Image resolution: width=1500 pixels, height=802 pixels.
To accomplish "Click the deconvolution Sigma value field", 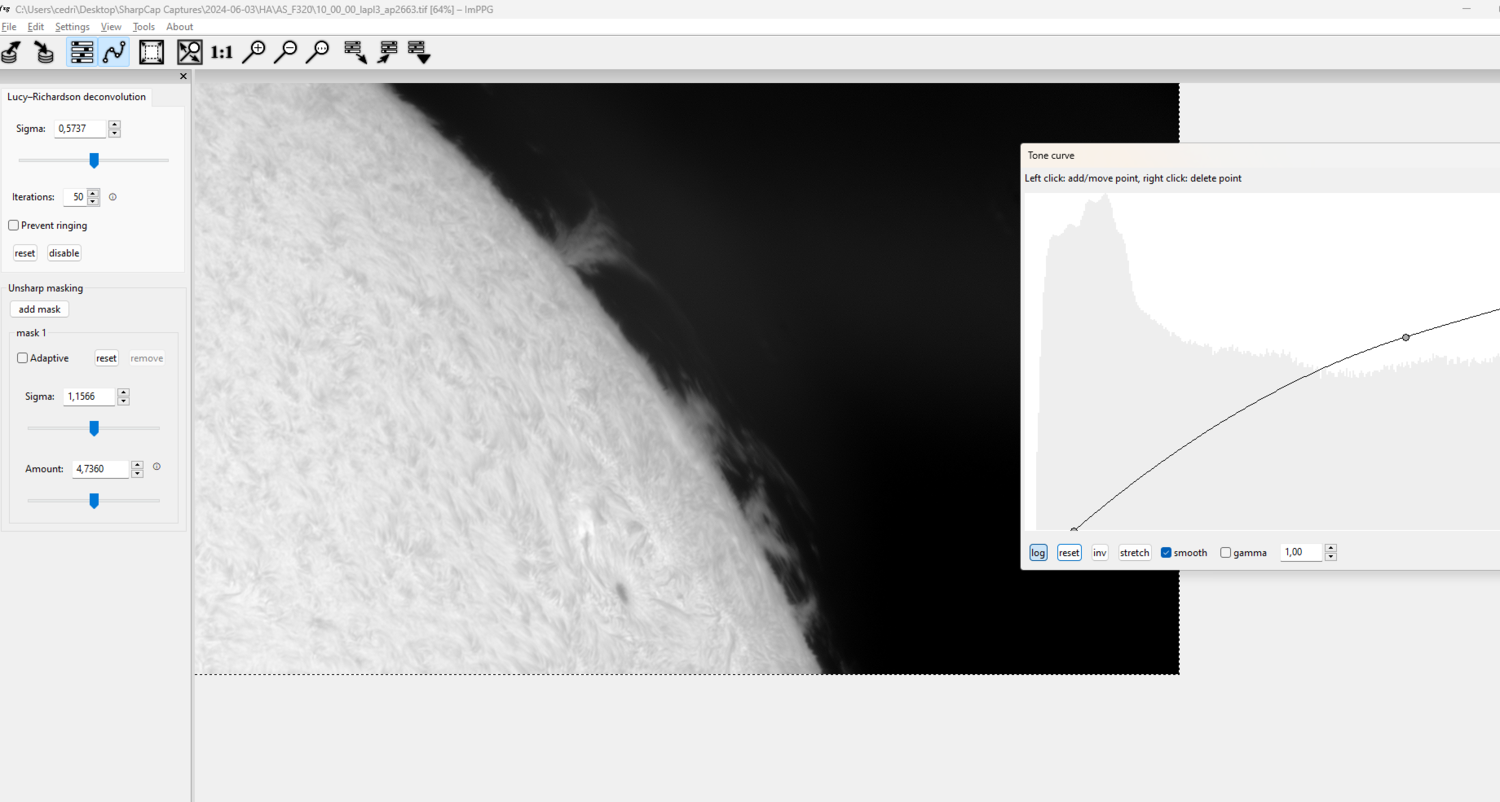I will pos(80,129).
